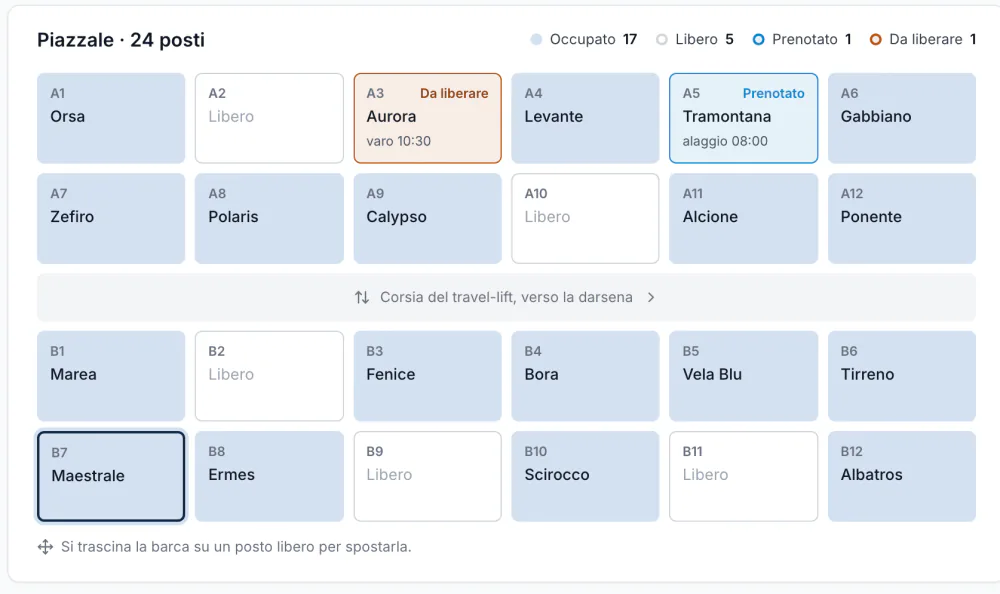
Task: Click the Occupato legend dot
Action: tap(536, 40)
